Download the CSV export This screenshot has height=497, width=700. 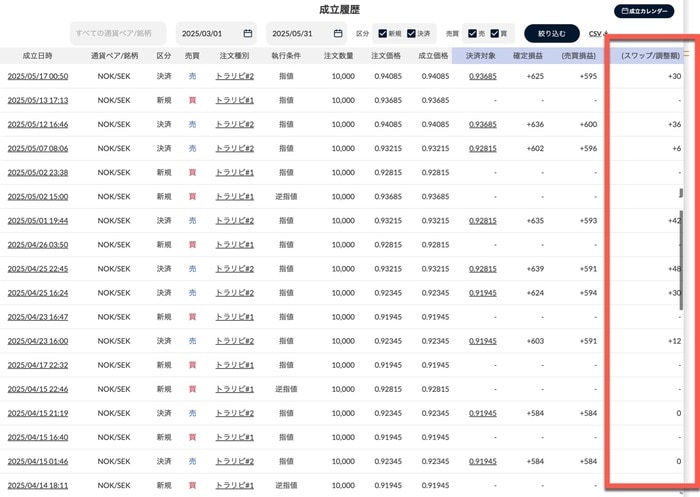point(596,34)
